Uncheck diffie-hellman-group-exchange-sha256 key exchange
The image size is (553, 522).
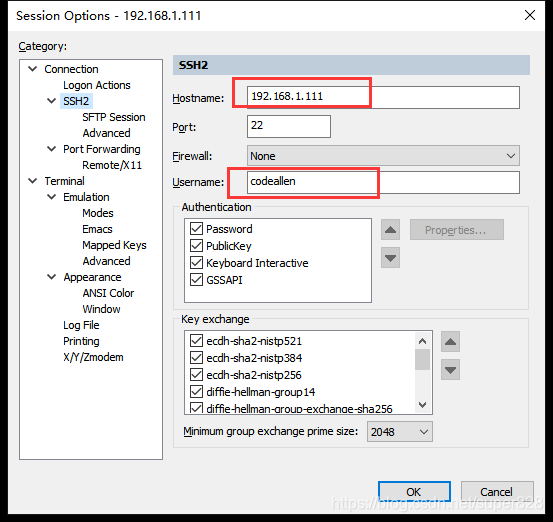tap(196, 408)
